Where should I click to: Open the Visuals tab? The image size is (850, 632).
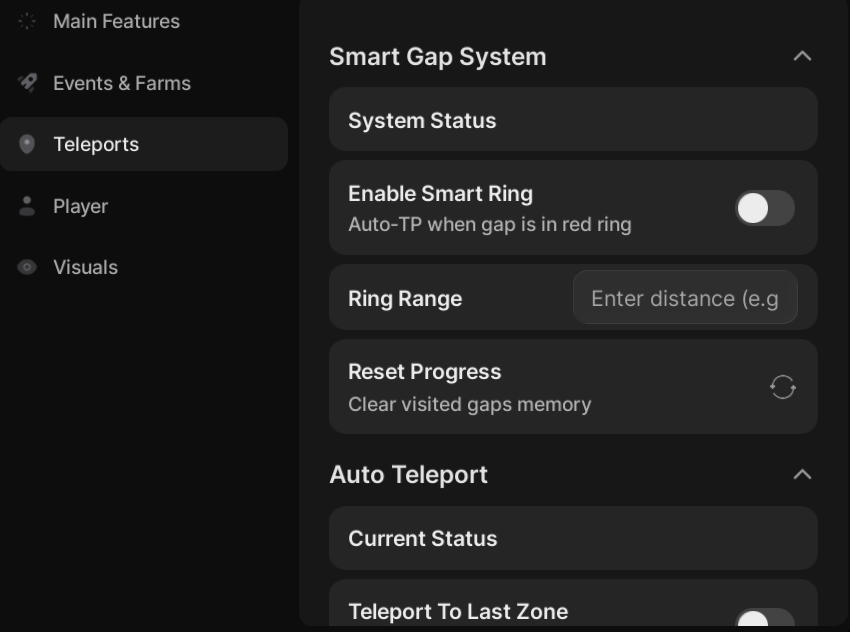click(85, 267)
